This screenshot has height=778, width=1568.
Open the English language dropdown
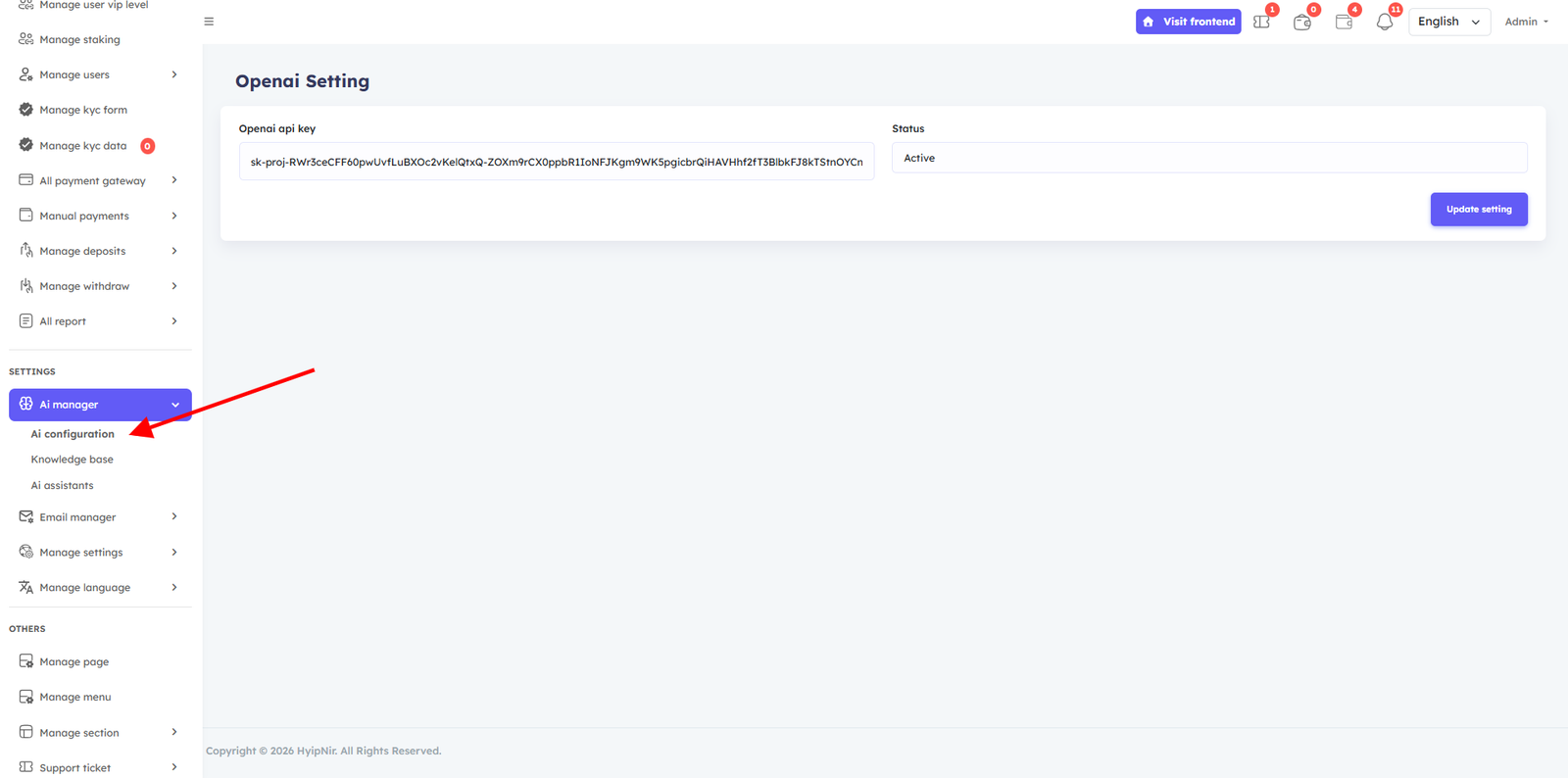tap(1448, 22)
